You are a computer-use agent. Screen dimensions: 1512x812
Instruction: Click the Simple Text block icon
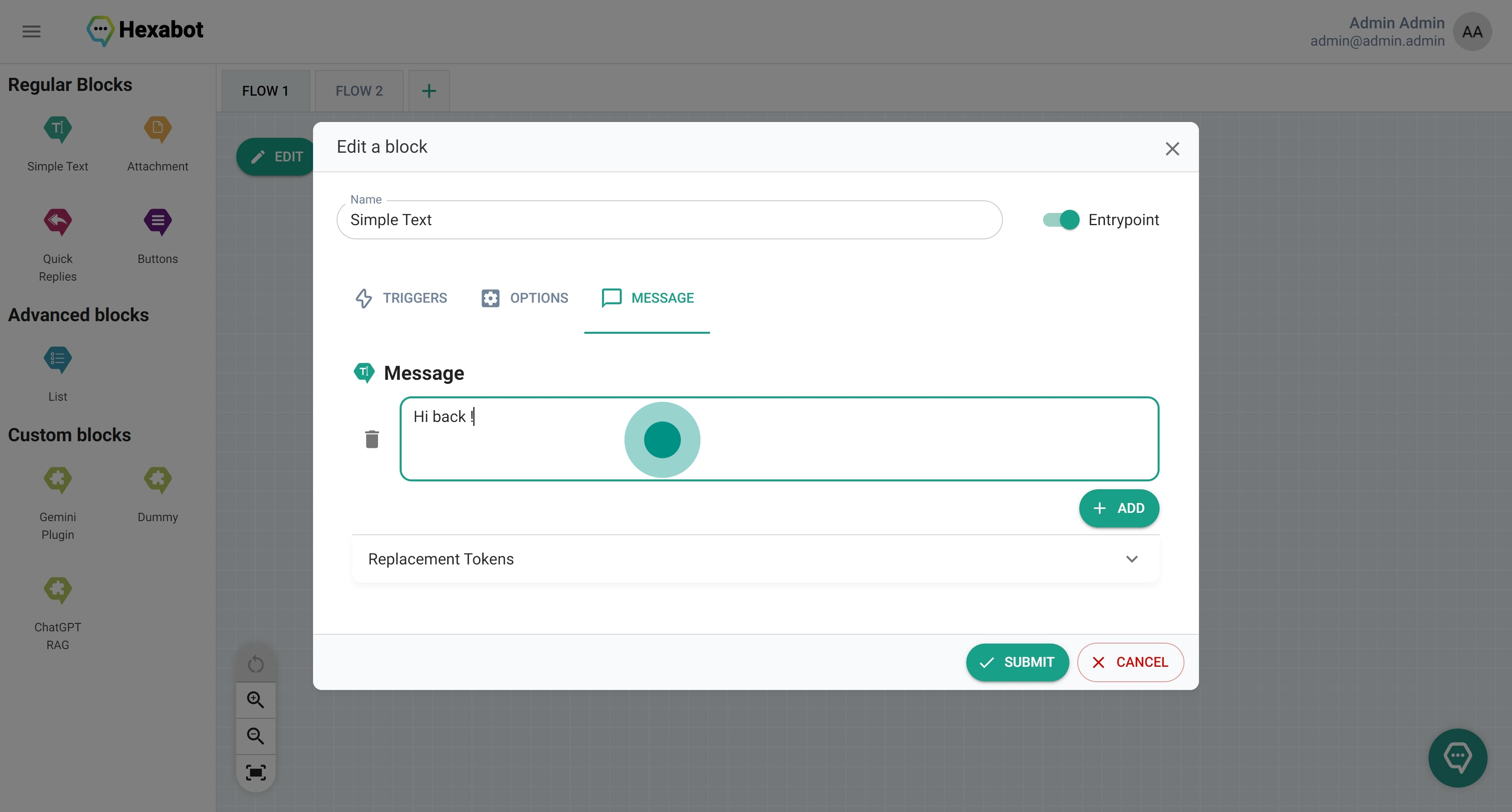[x=57, y=129]
